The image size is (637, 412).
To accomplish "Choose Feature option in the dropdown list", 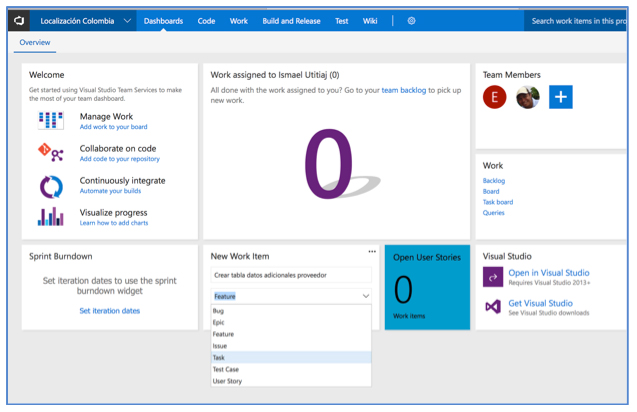I will [291, 334].
